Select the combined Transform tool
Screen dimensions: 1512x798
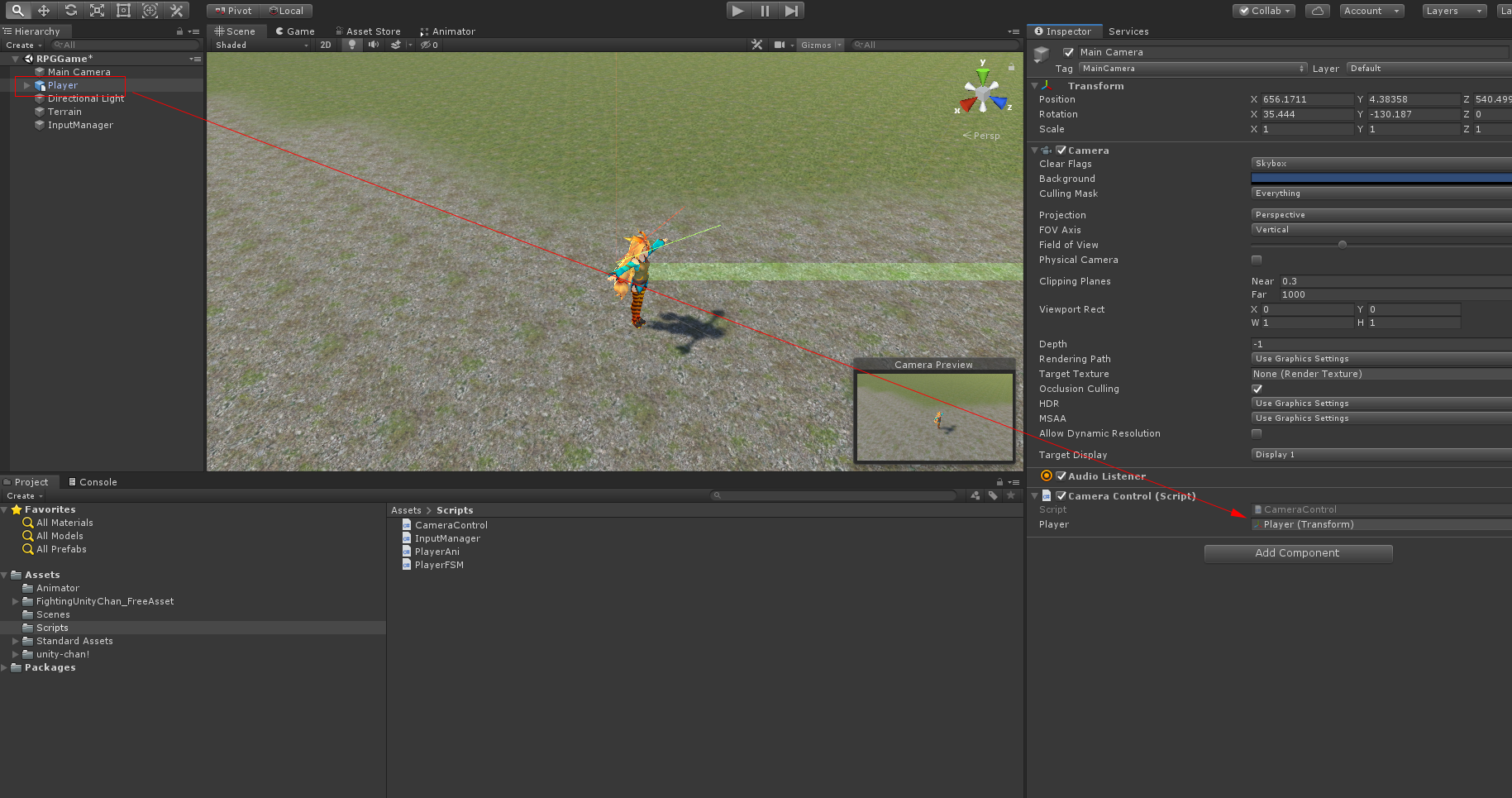click(150, 11)
